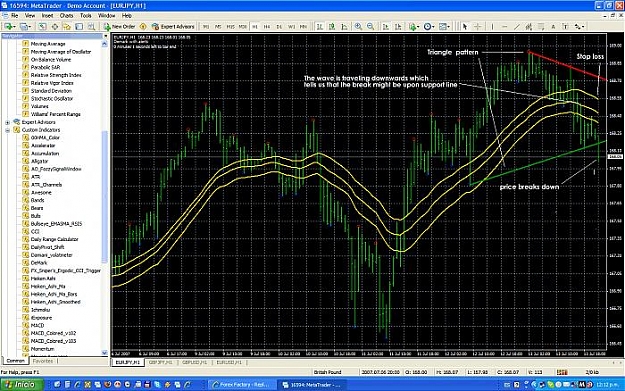
Task: Open the Profiles toolbar icon
Action: coord(25,26)
